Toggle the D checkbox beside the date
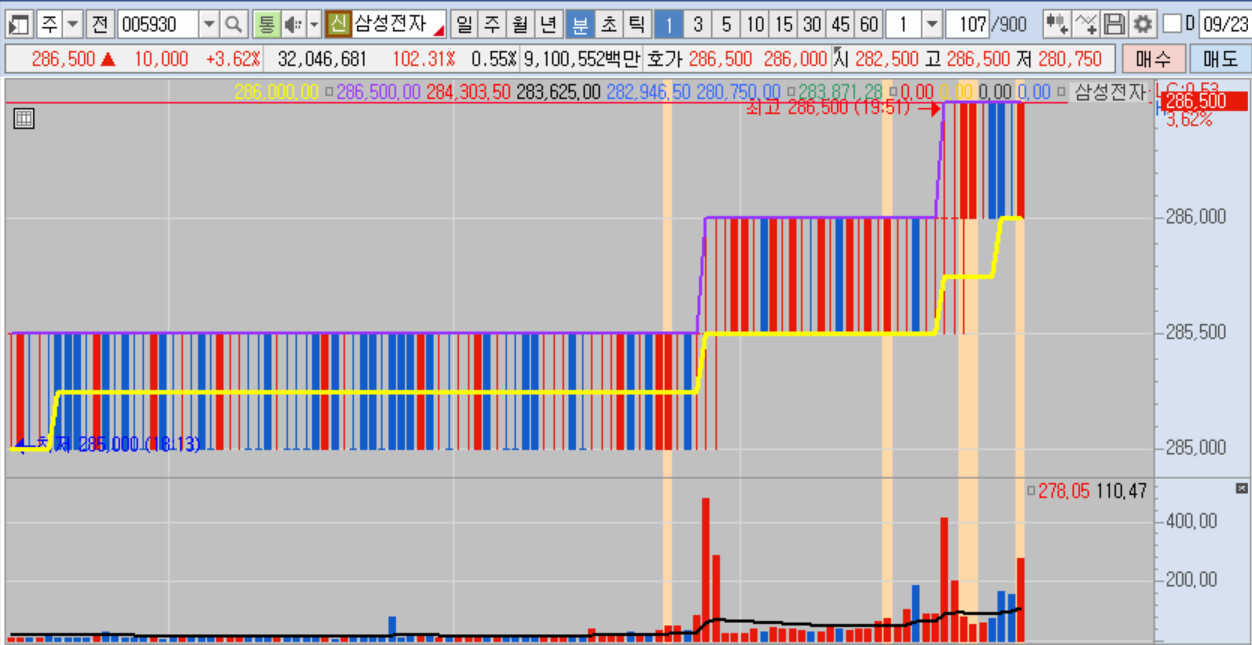The image size is (1252, 645). point(1174,22)
